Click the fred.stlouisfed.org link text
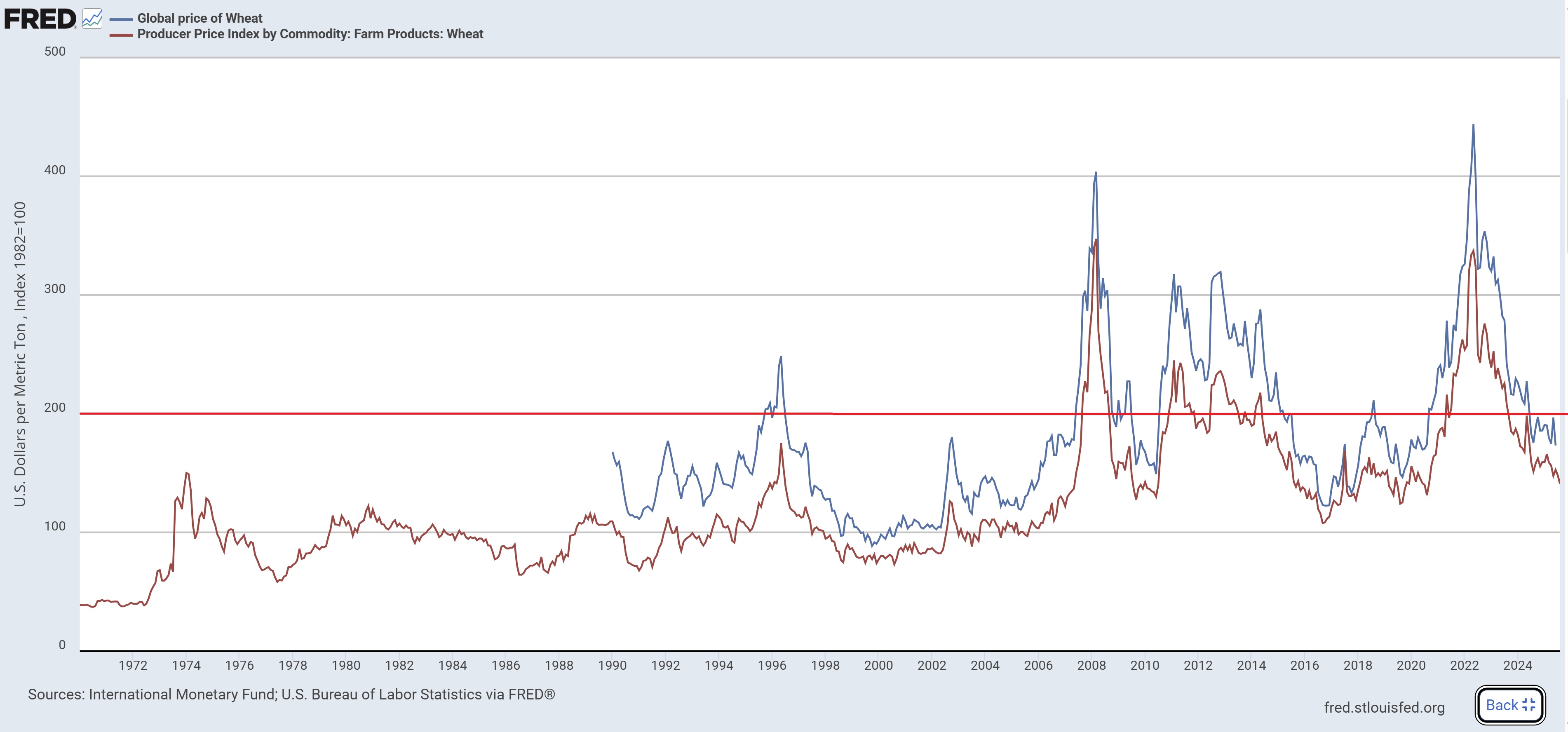This screenshot has height=732, width=1568. click(1384, 707)
